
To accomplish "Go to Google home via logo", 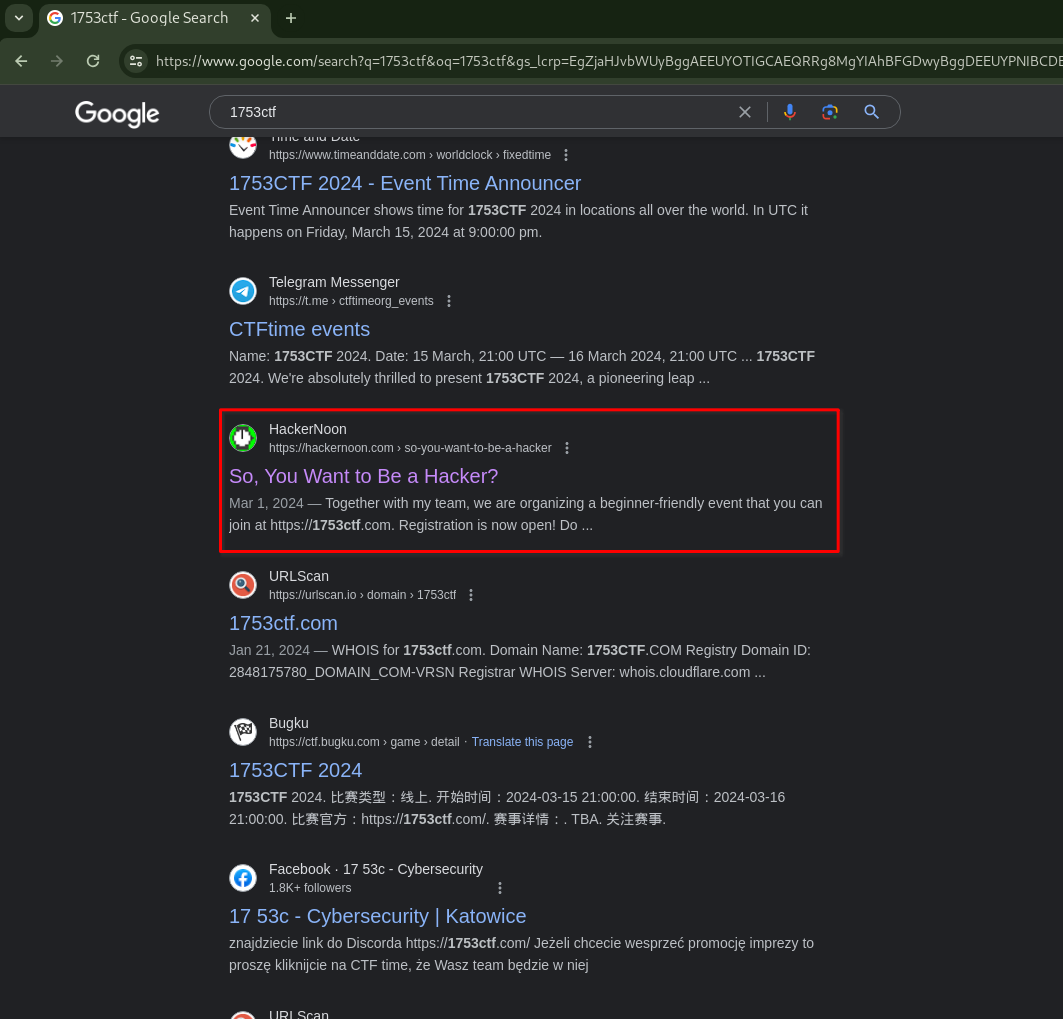I will 117,113.
